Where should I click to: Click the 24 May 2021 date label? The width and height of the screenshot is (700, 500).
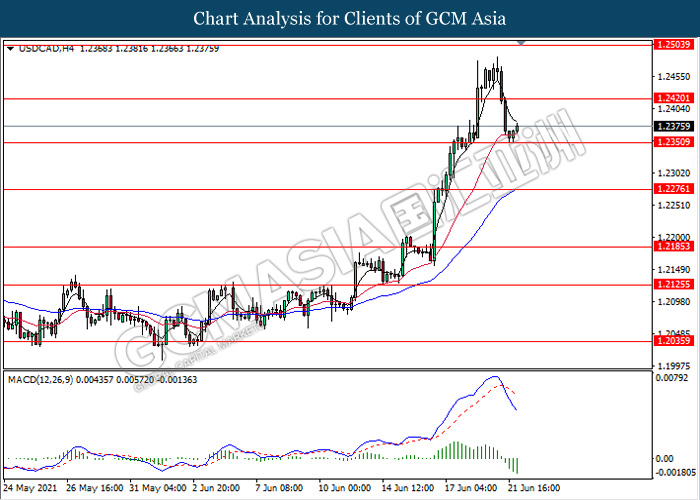pos(31,488)
